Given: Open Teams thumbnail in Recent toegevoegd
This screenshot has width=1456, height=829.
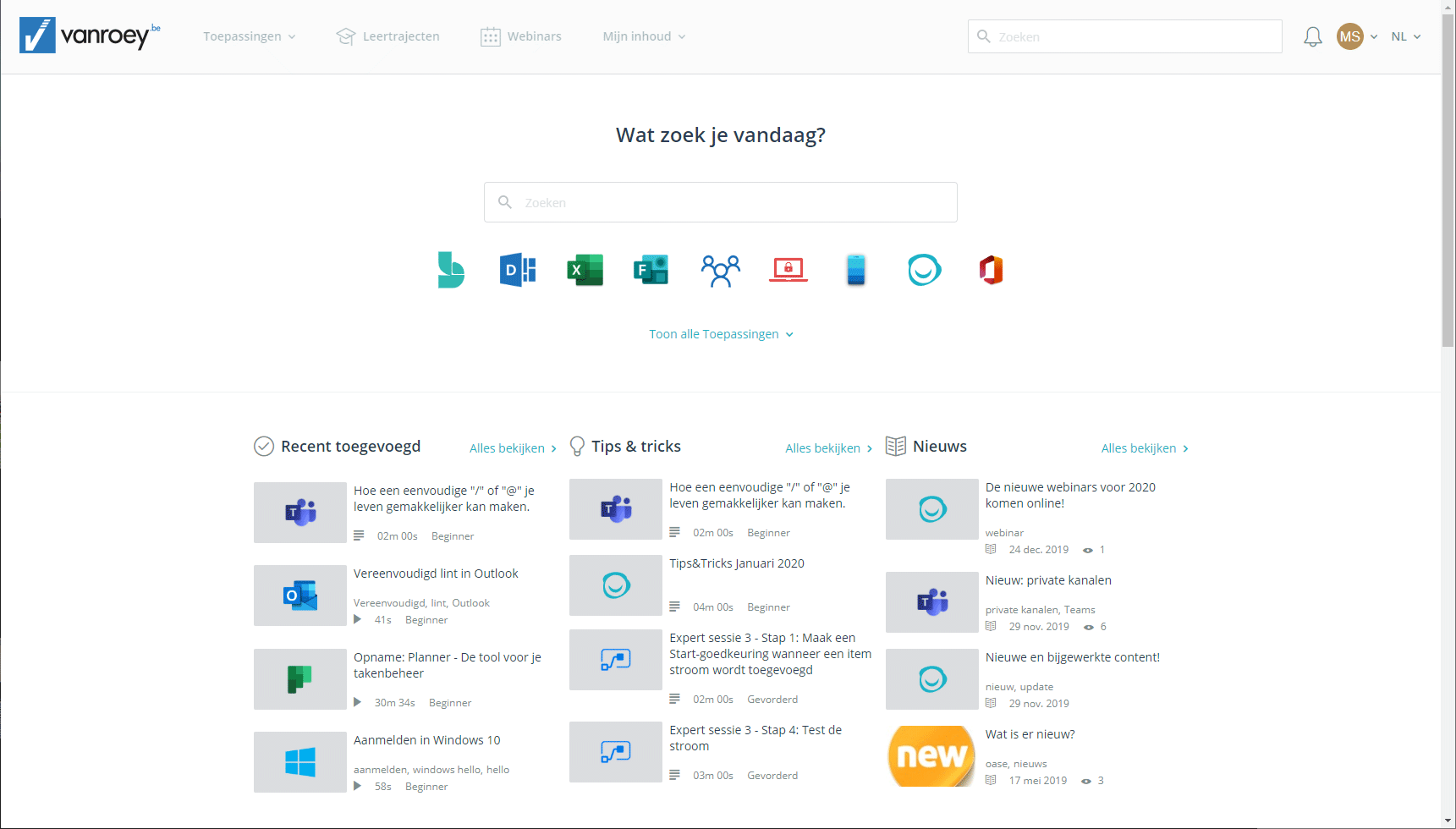Looking at the screenshot, I should pyautogui.click(x=300, y=513).
